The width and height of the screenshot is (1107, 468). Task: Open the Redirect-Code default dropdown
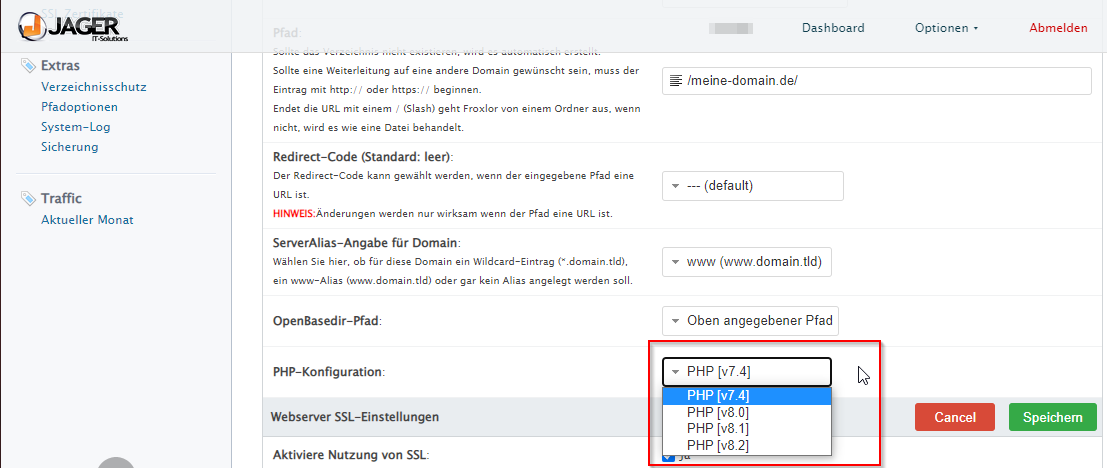point(752,186)
